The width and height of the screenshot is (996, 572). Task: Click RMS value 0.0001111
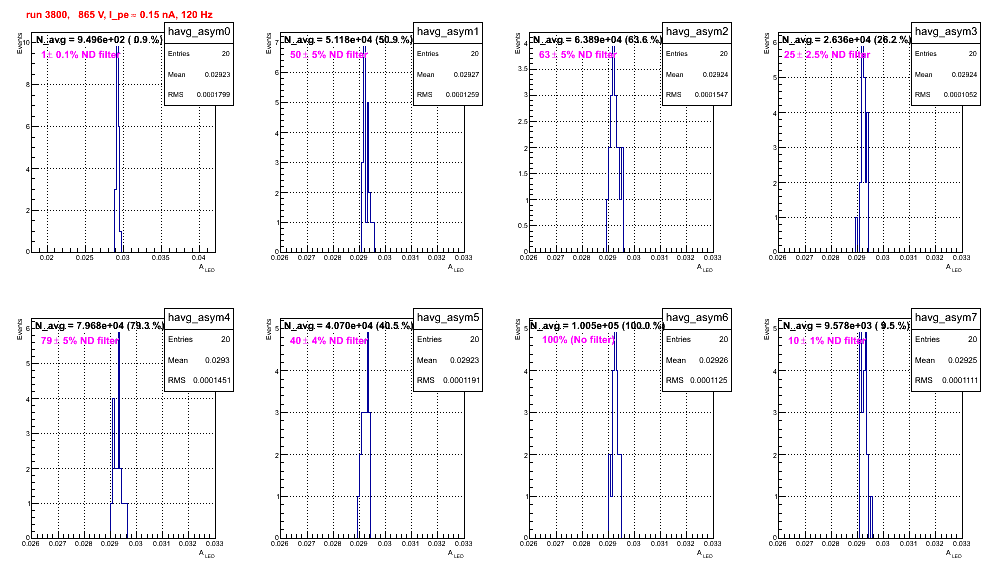(960, 380)
